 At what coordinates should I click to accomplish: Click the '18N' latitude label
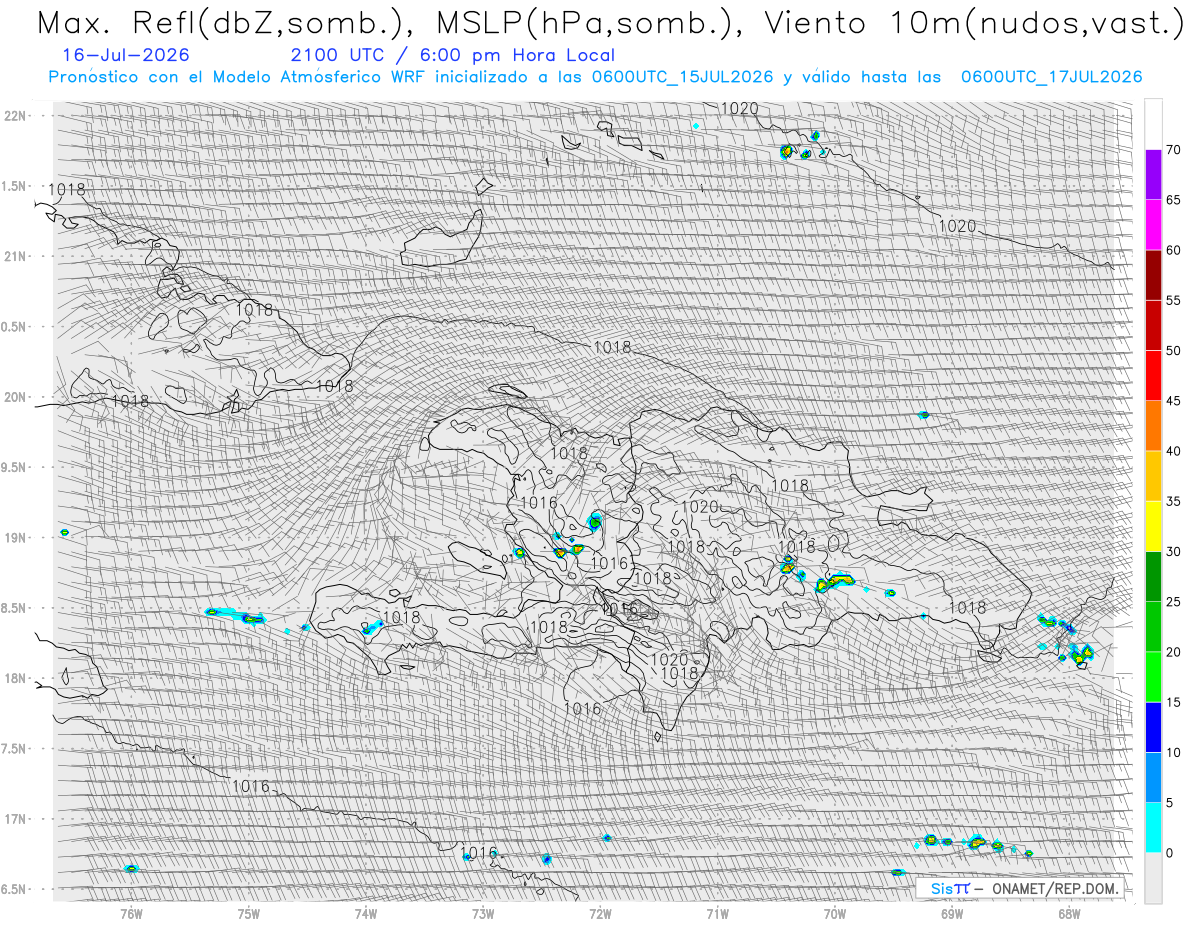(15, 678)
